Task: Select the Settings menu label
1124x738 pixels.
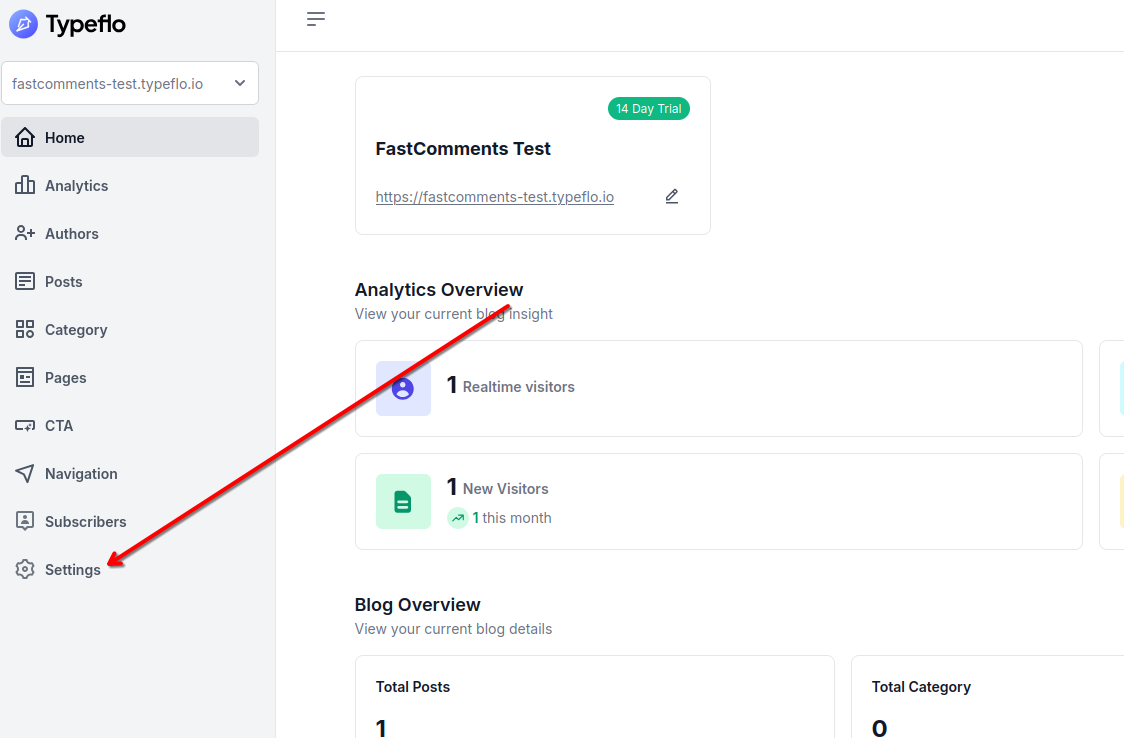Action: pyautogui.click(x=72, y=570)
